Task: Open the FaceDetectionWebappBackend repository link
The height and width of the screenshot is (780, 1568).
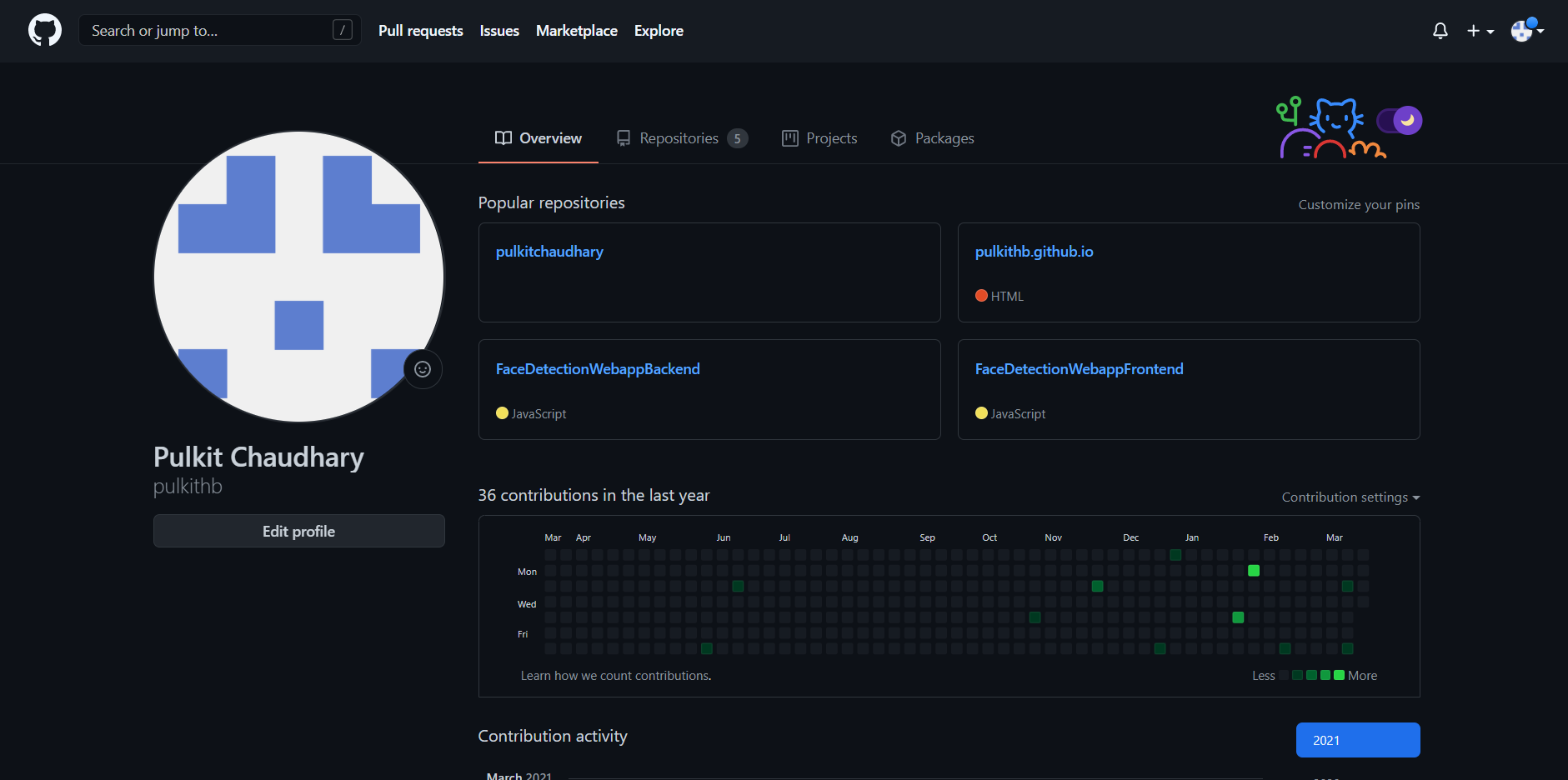Action: [598, 369]
